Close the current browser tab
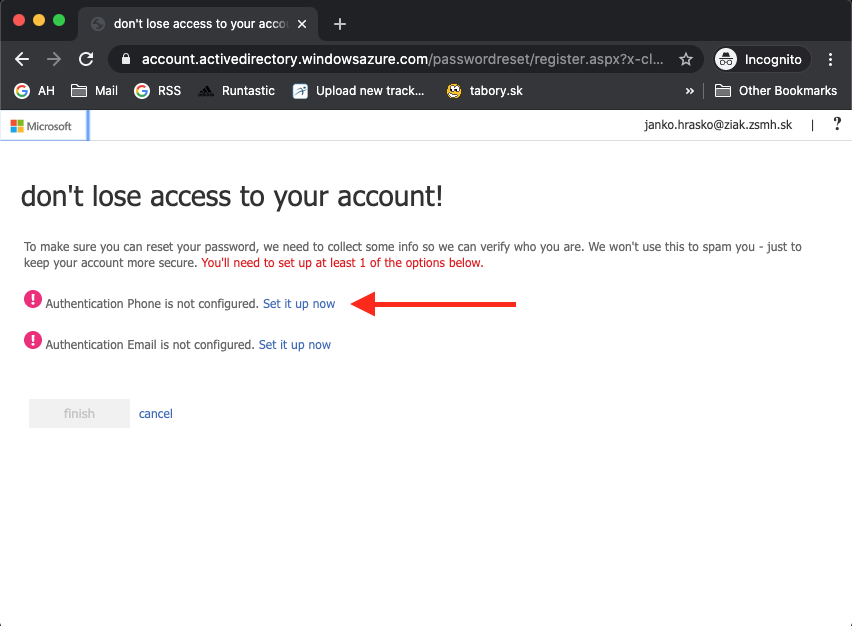This screenshot has height=626, width=852. tap(302, 23)
